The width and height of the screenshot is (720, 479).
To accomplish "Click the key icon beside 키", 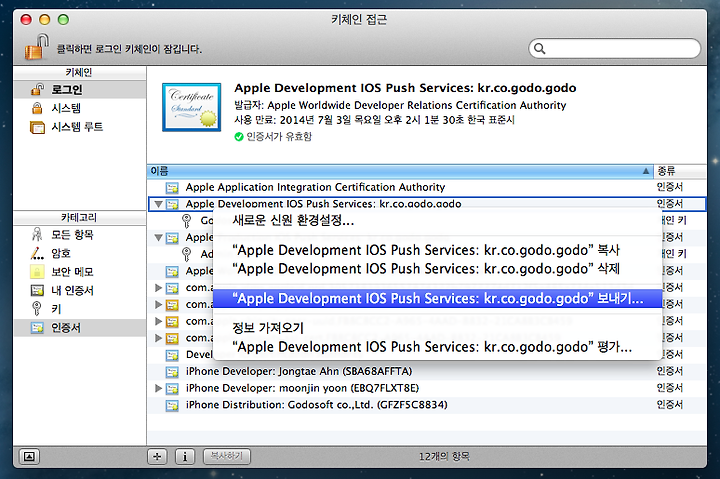I will pyautogui.click(x=37, y=308).
